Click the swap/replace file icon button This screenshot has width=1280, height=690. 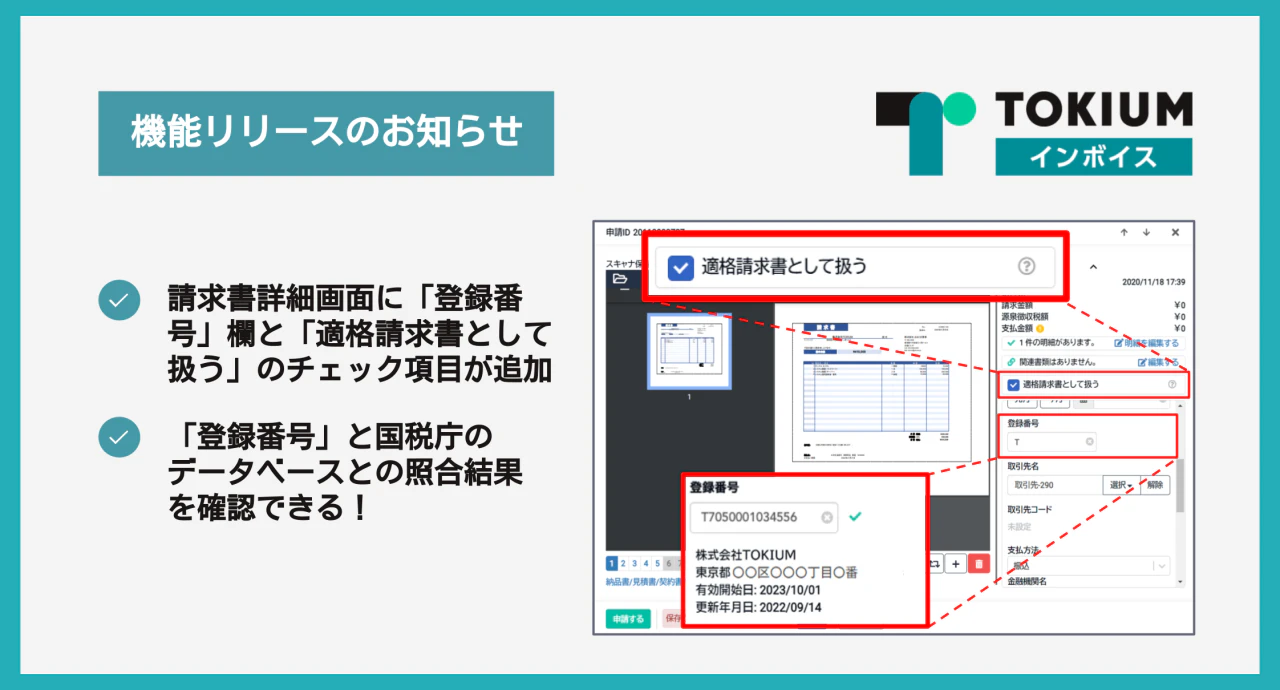[934, 564]
